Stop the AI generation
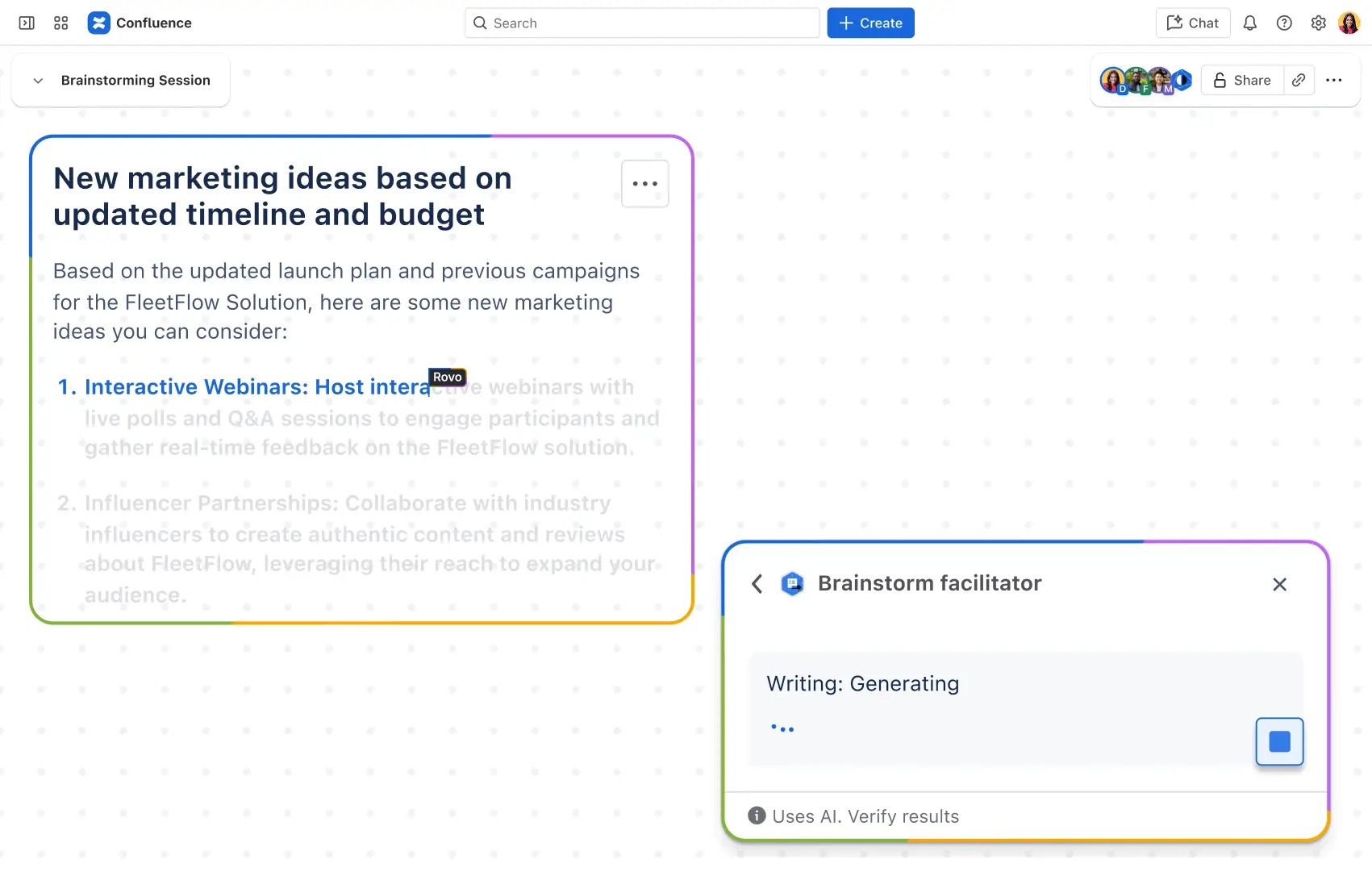 click(x=1279, y=741)
